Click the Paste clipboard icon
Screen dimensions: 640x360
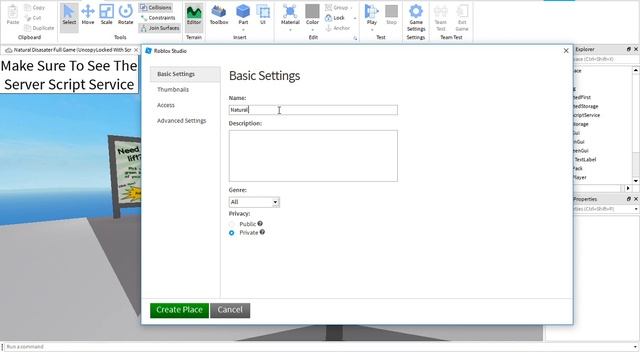(13, 15)
